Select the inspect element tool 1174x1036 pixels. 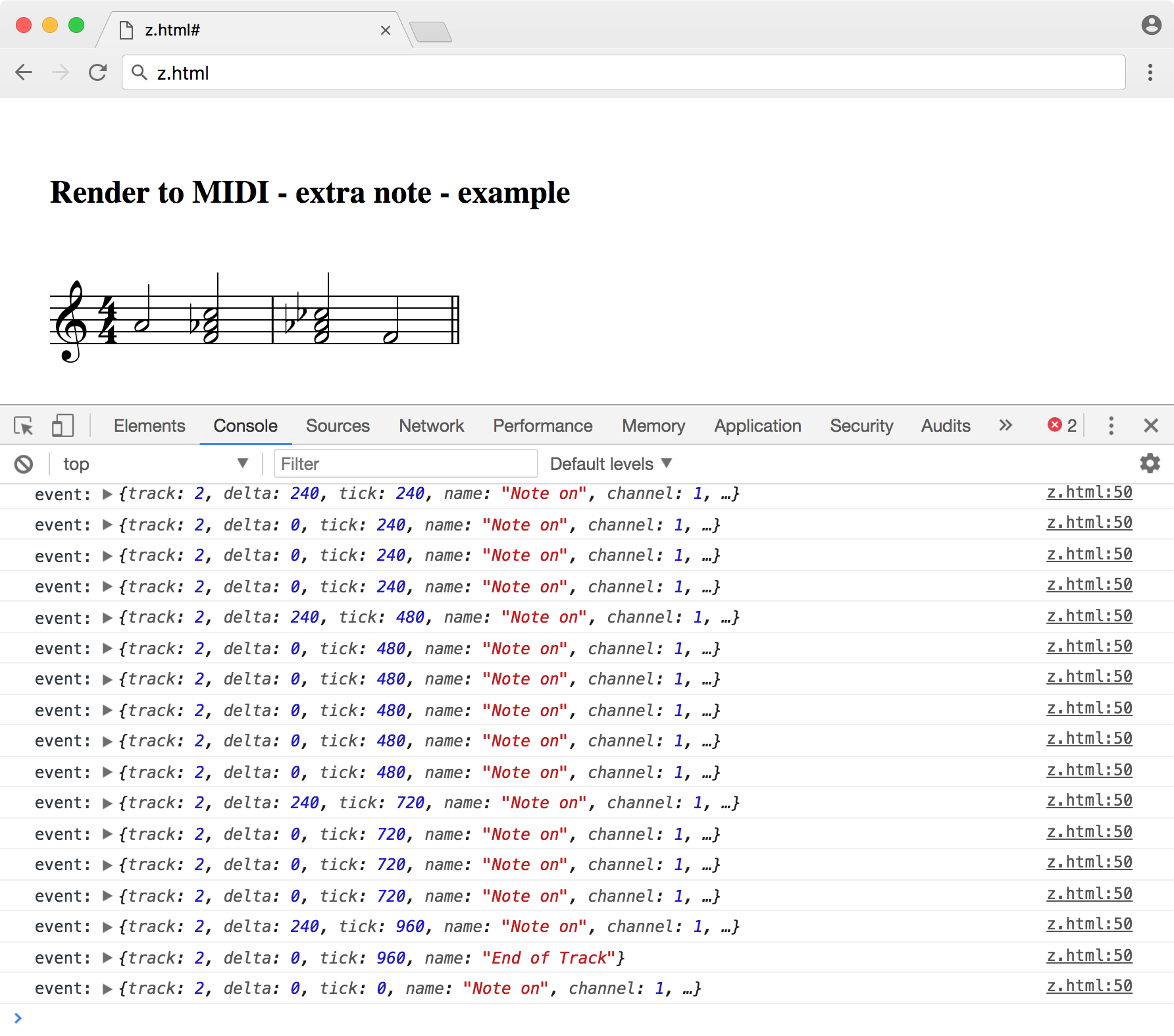(x=24, y=426)
